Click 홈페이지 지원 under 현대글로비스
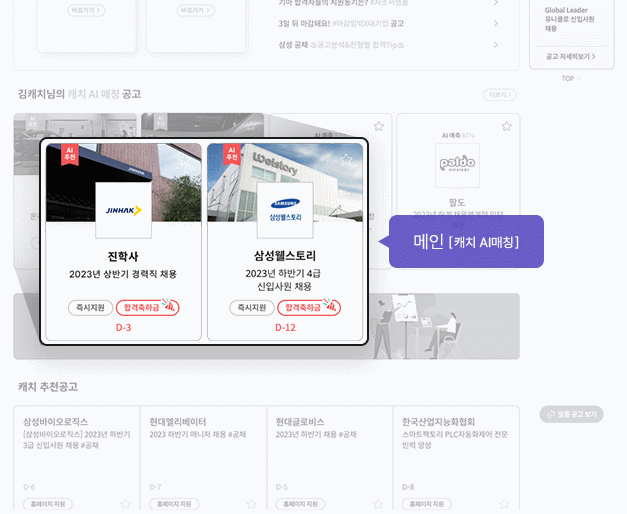The width and height of the screenshot is (627, 514). pos(301,504)
